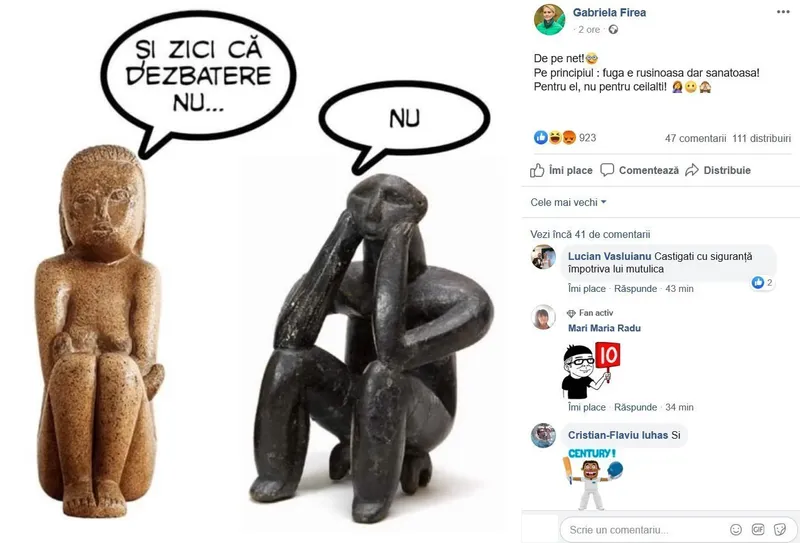Open the post options three-dot menu
This screenshot has width=800, height=543.
click(783, 12)
